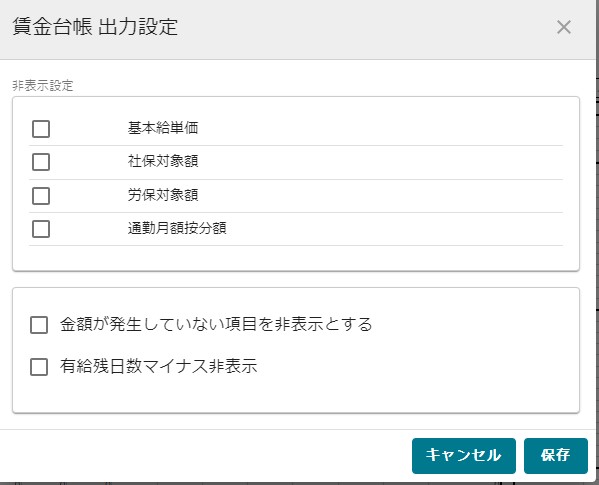Click the 有給残日数マイナス非表示 label text
599x485 pixels.
(x=158, y=366)
